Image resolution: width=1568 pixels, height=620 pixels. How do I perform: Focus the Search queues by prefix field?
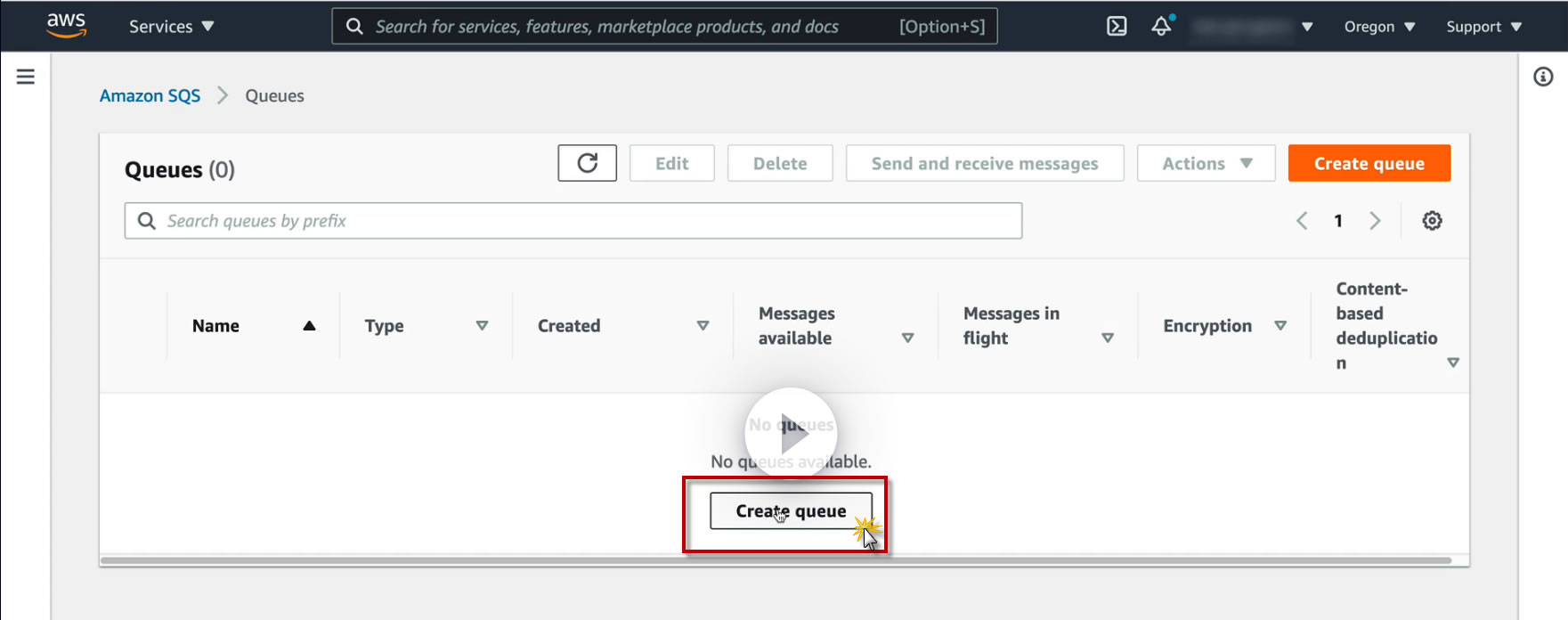point(573,221)
